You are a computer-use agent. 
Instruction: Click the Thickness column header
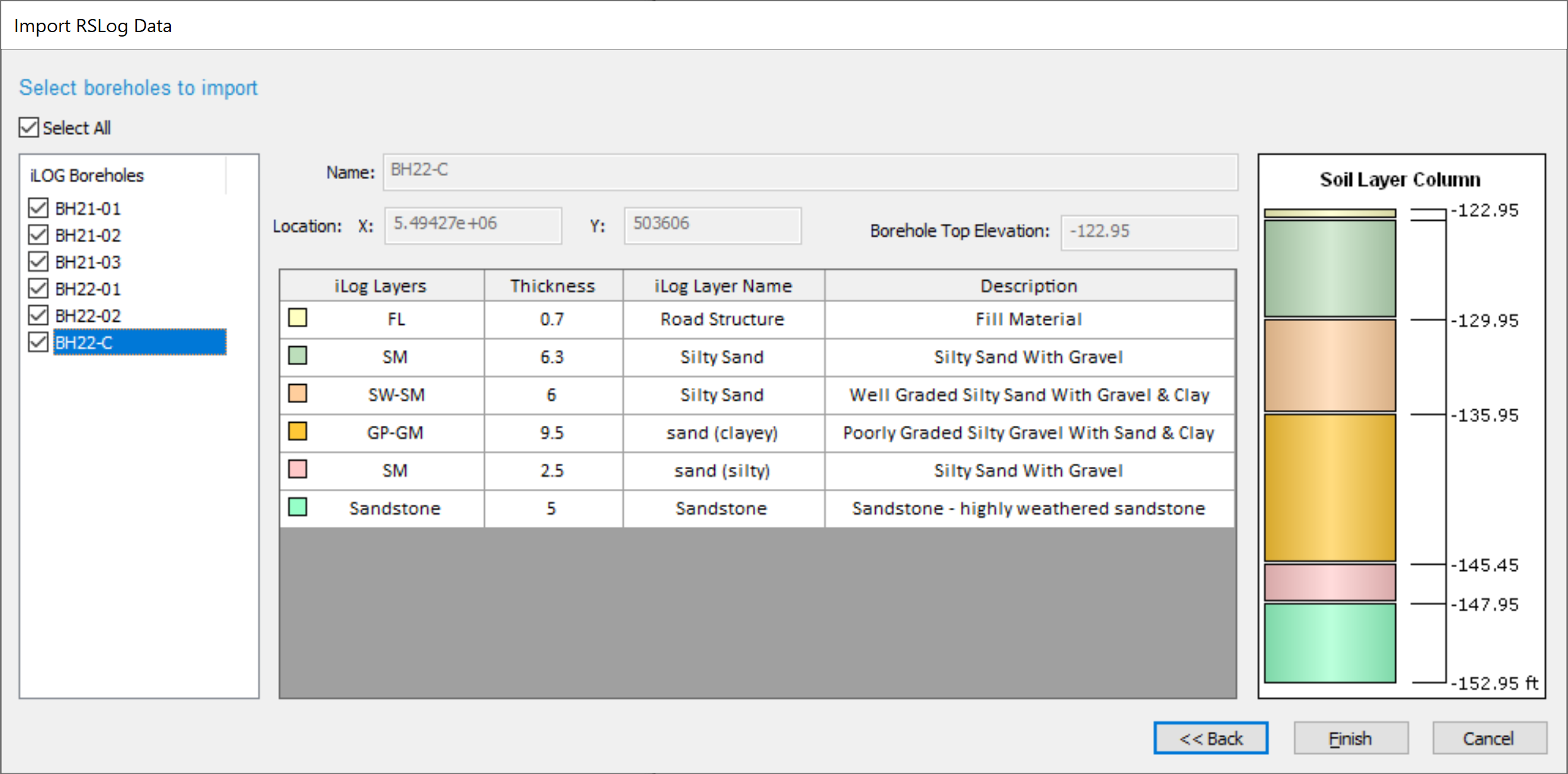click(553, 286)
